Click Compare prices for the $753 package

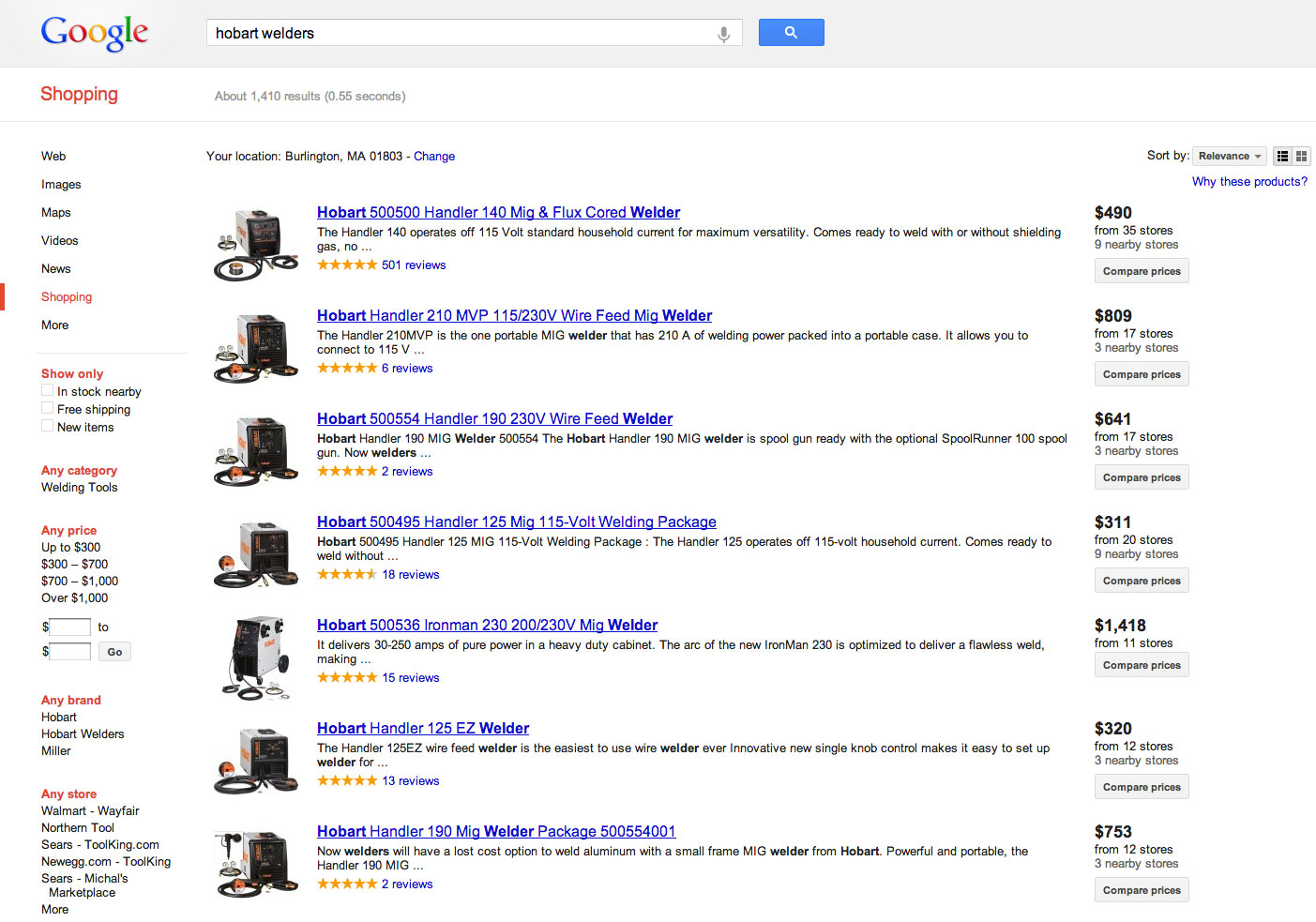pyautogui.click(x=1142, y=890)
